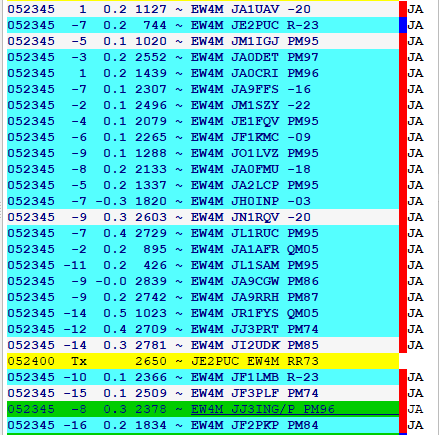
Task: Select the yellow Tx JE2PUC EW4M RR73 row
Action: [x=203, y=361]
